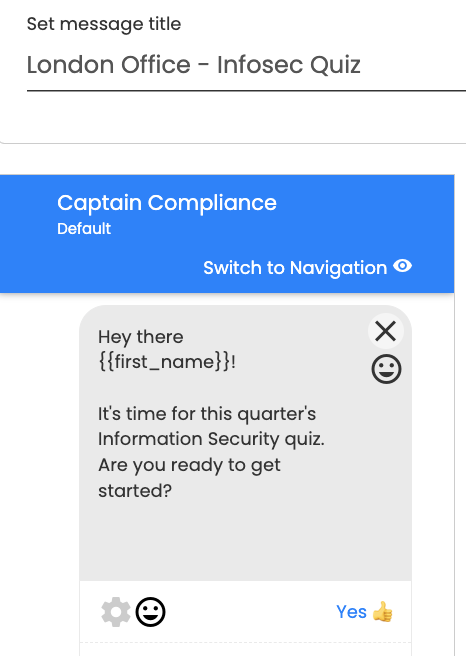Click the Set message title label
466x656 pixels.
(x=104, y=24)
